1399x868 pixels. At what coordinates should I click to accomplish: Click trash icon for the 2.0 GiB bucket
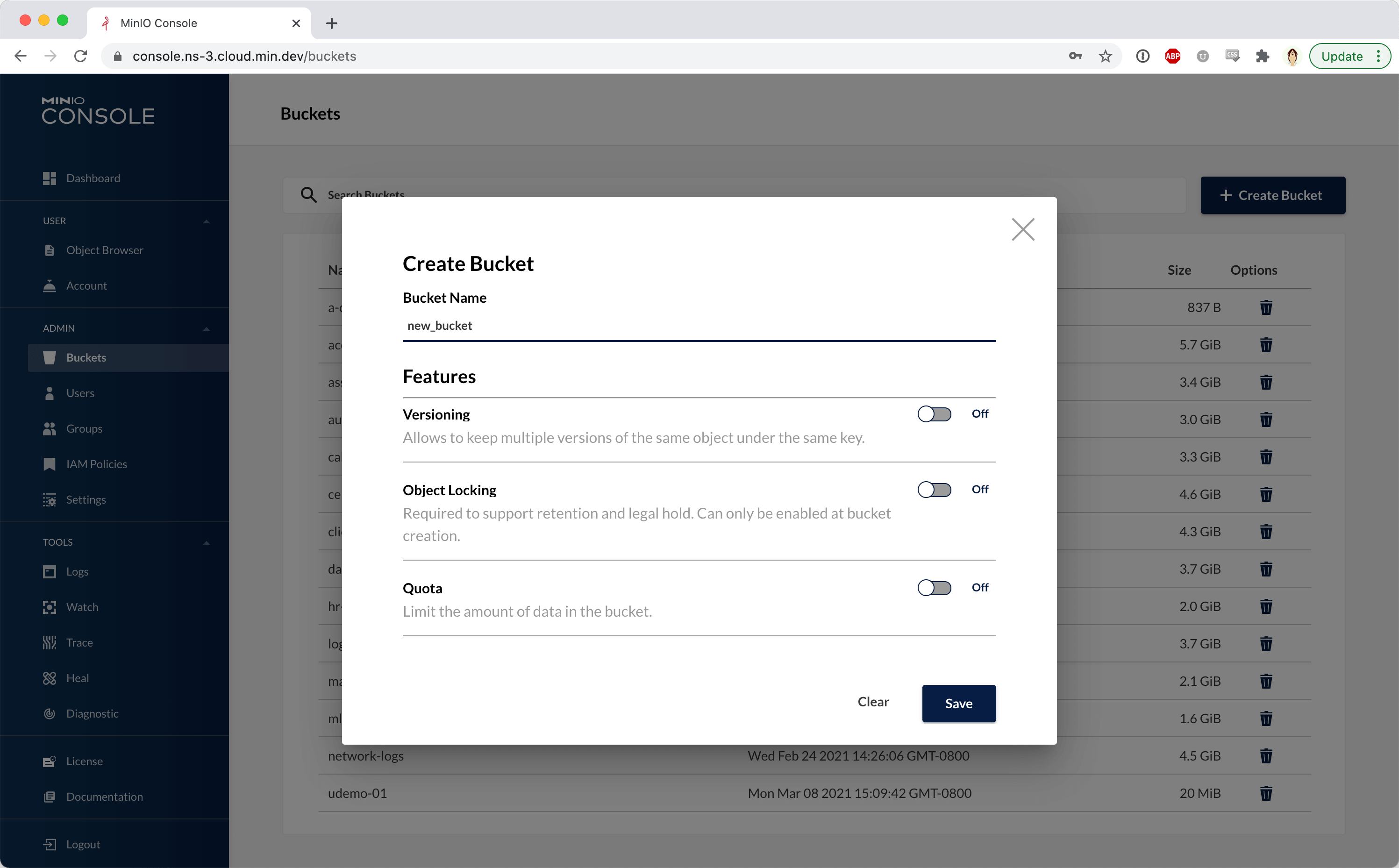click(1266, 606)
